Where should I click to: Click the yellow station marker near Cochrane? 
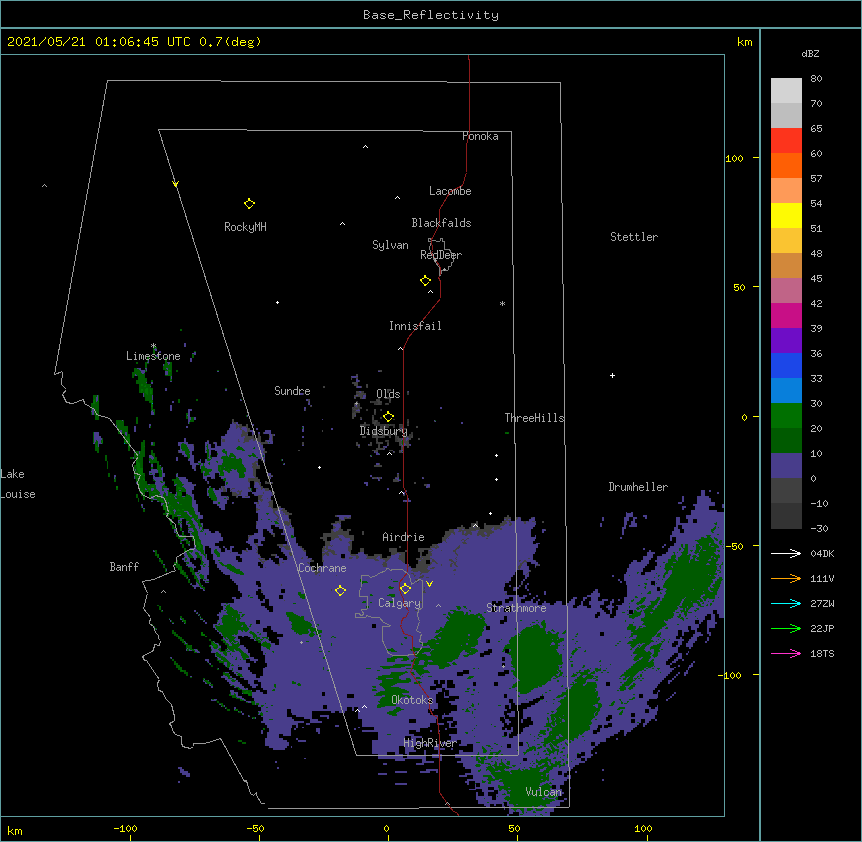(x=340, y=591)
